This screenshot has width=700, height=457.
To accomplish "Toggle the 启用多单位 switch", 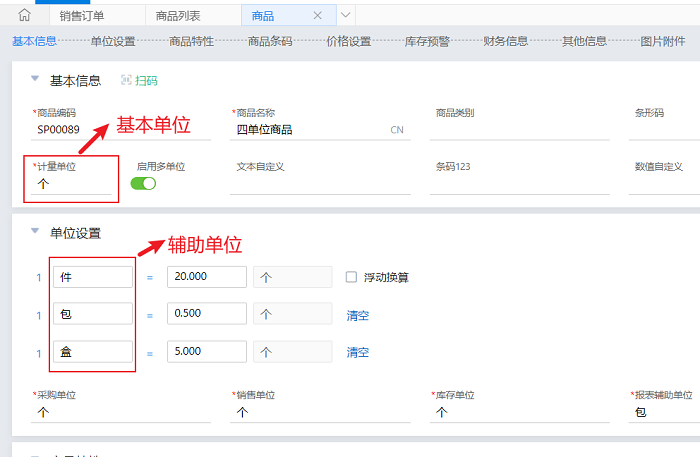I will [x=144, y=184].
